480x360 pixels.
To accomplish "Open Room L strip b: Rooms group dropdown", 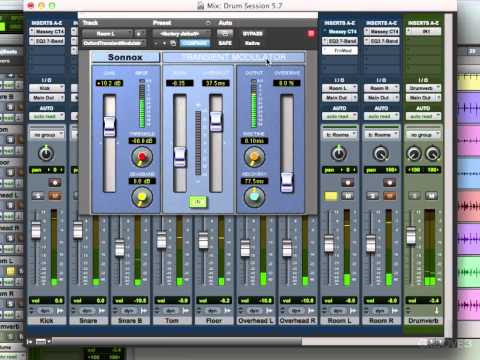I will [x=340, y=135].
